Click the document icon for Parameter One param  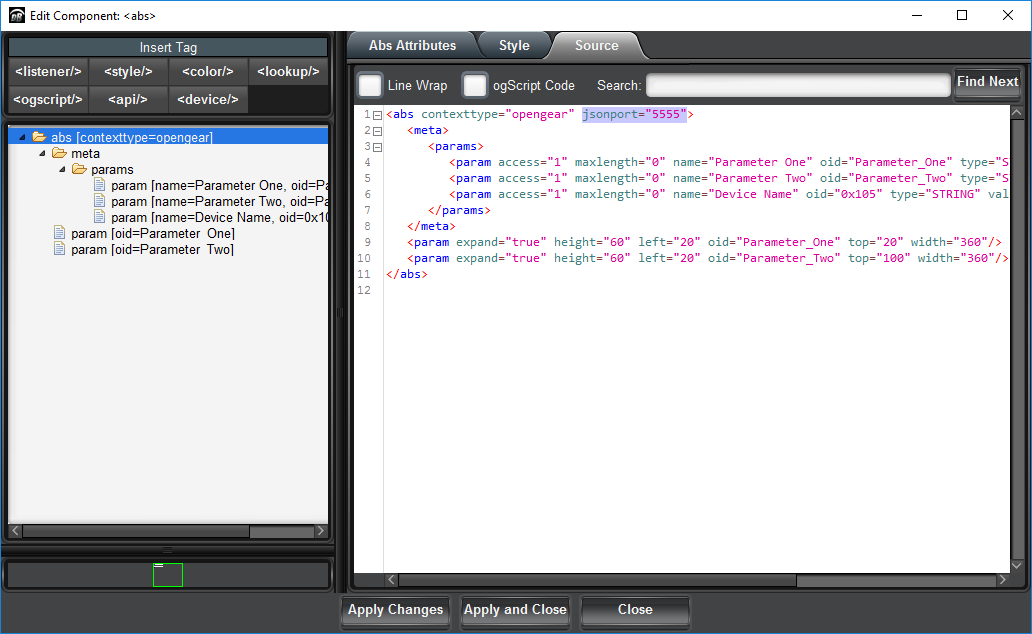[99, 185]
